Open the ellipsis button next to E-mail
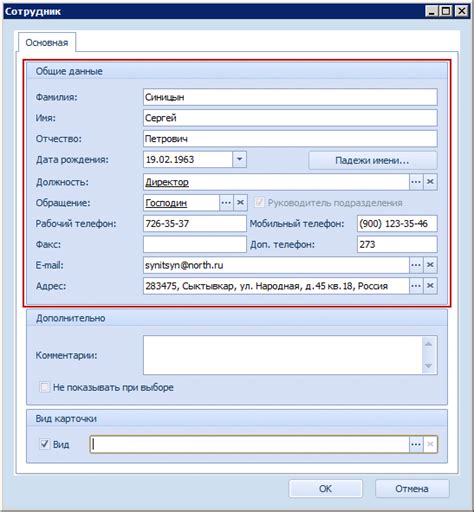This screenshot has height=512, width=474. [416, 265]
